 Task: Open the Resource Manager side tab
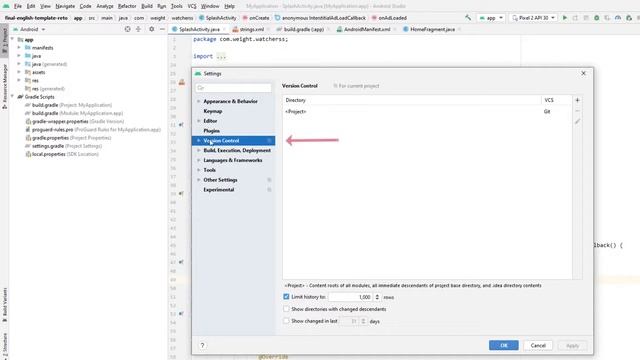click(4, 87)
